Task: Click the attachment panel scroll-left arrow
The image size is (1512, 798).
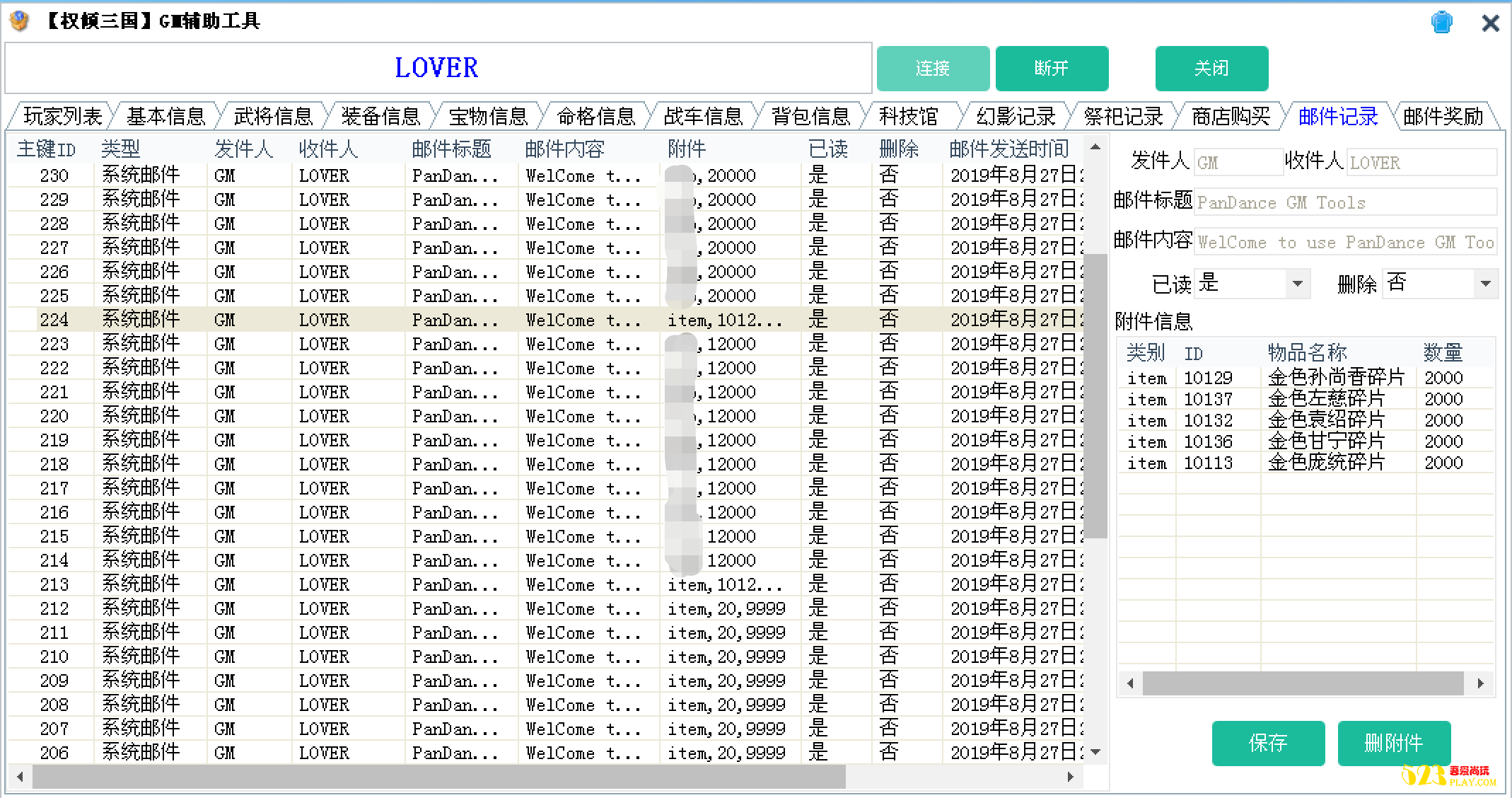Action: (x=1130, y=683)
